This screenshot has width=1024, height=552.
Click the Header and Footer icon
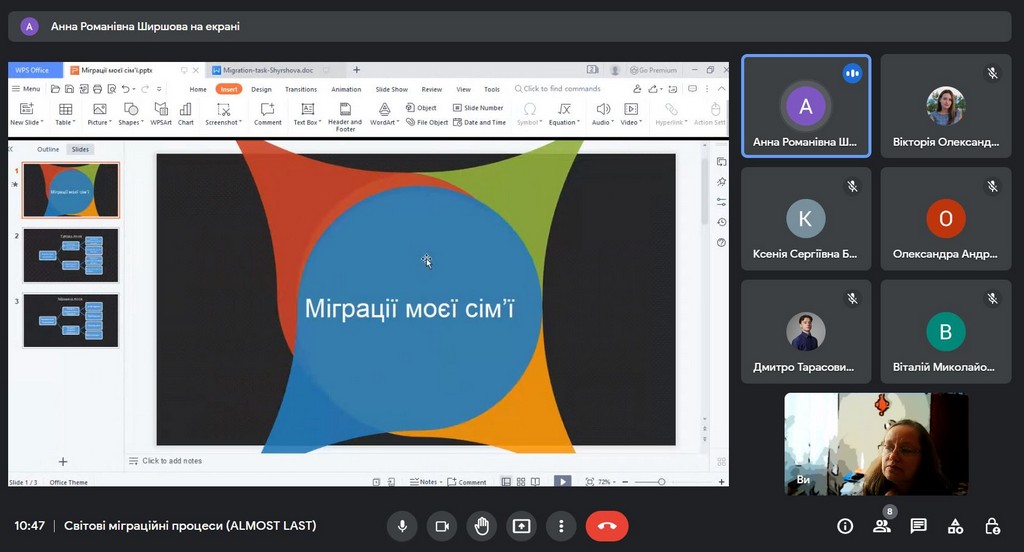pos(345,109)
